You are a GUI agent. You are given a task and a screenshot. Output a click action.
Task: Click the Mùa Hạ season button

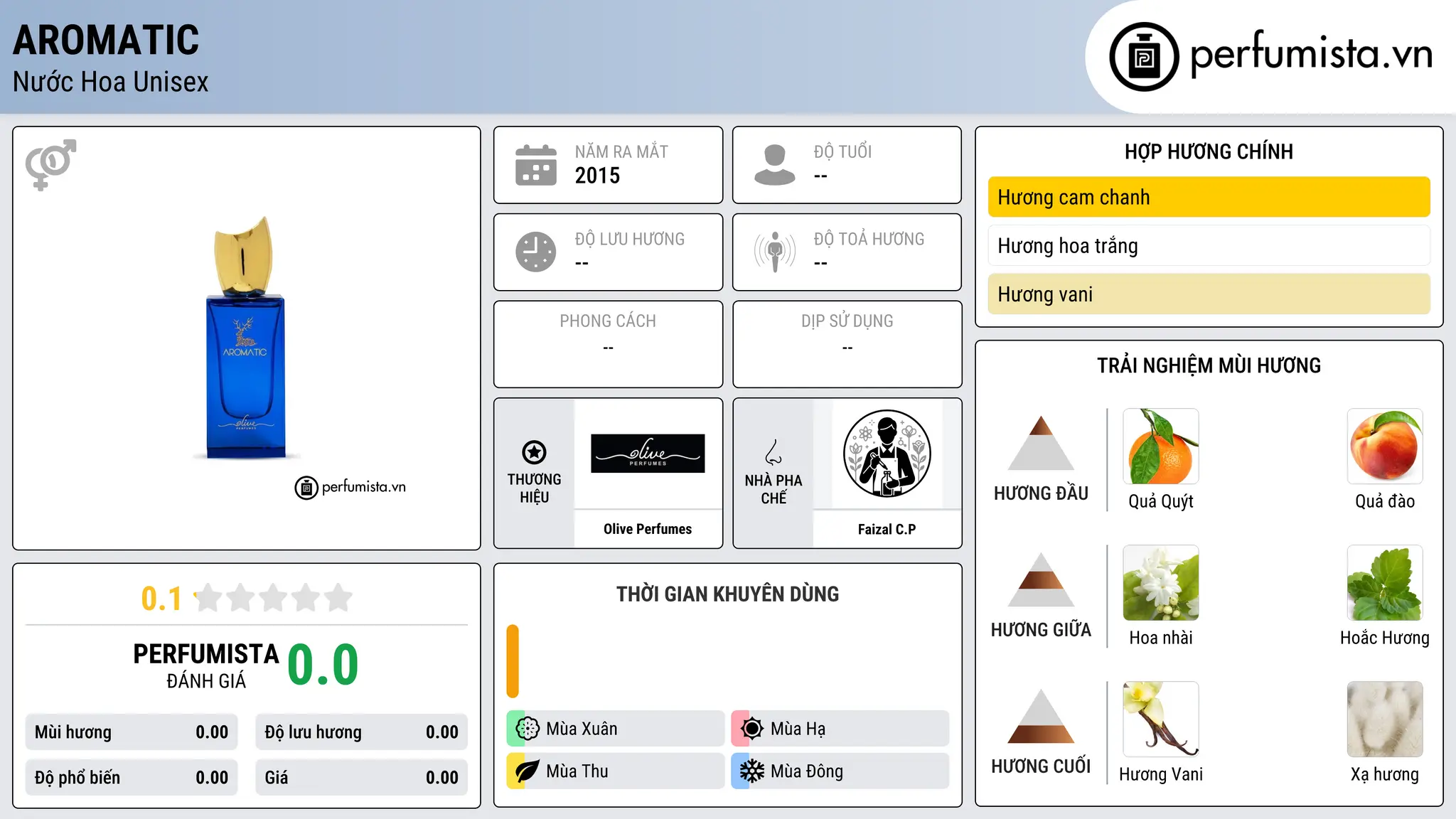(x=840, y=729)
